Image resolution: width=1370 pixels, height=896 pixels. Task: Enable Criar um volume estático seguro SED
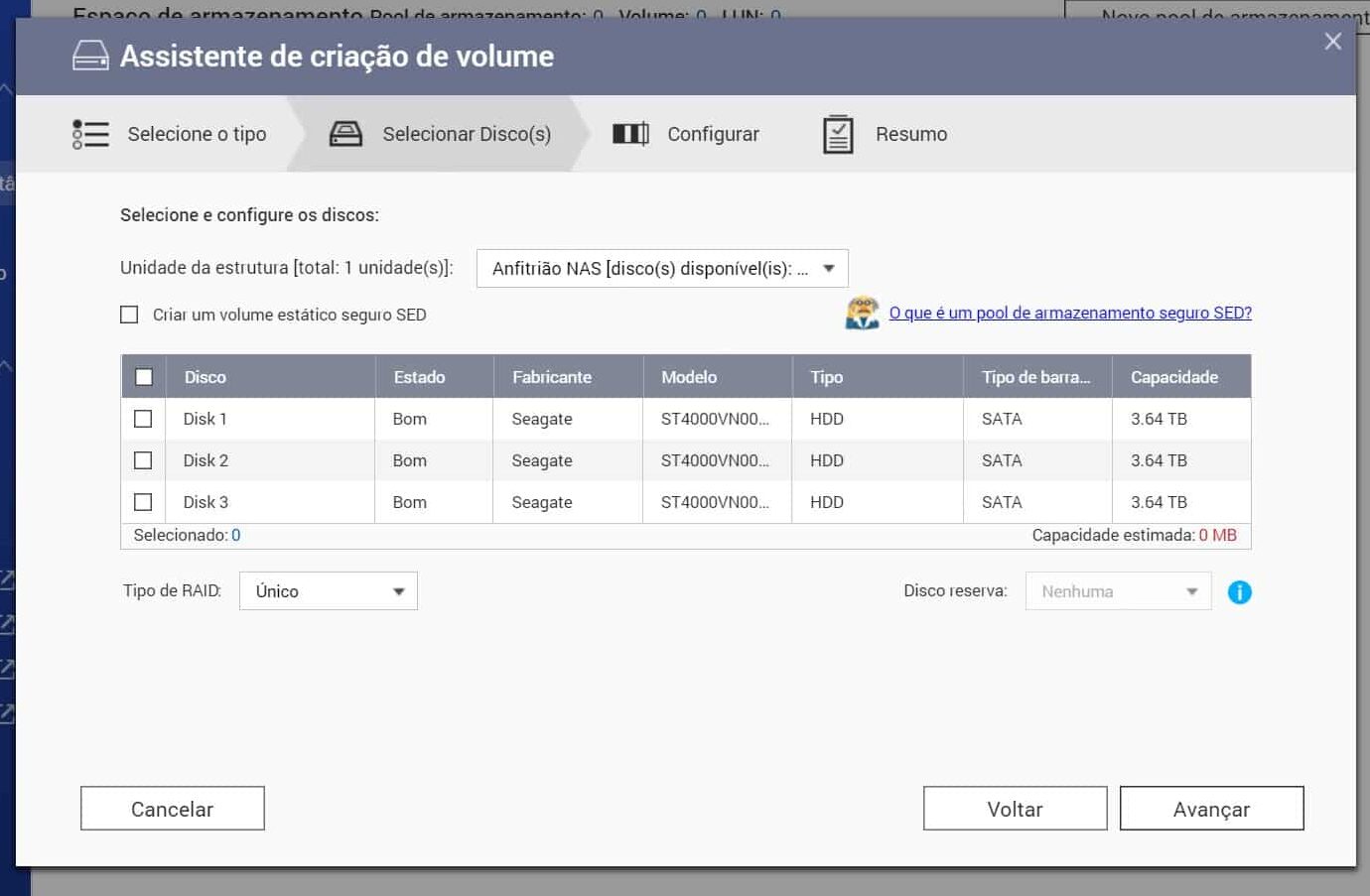point(129,315)
